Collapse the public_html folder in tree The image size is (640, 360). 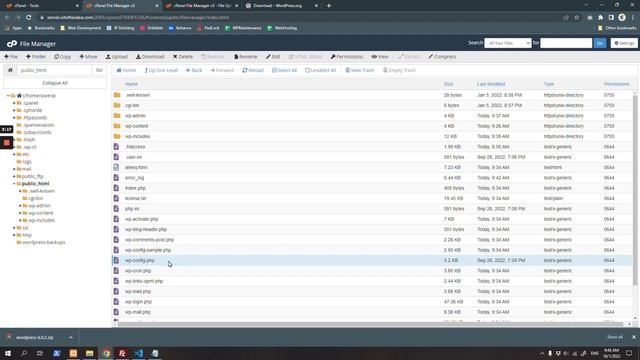tap(14, 184)
